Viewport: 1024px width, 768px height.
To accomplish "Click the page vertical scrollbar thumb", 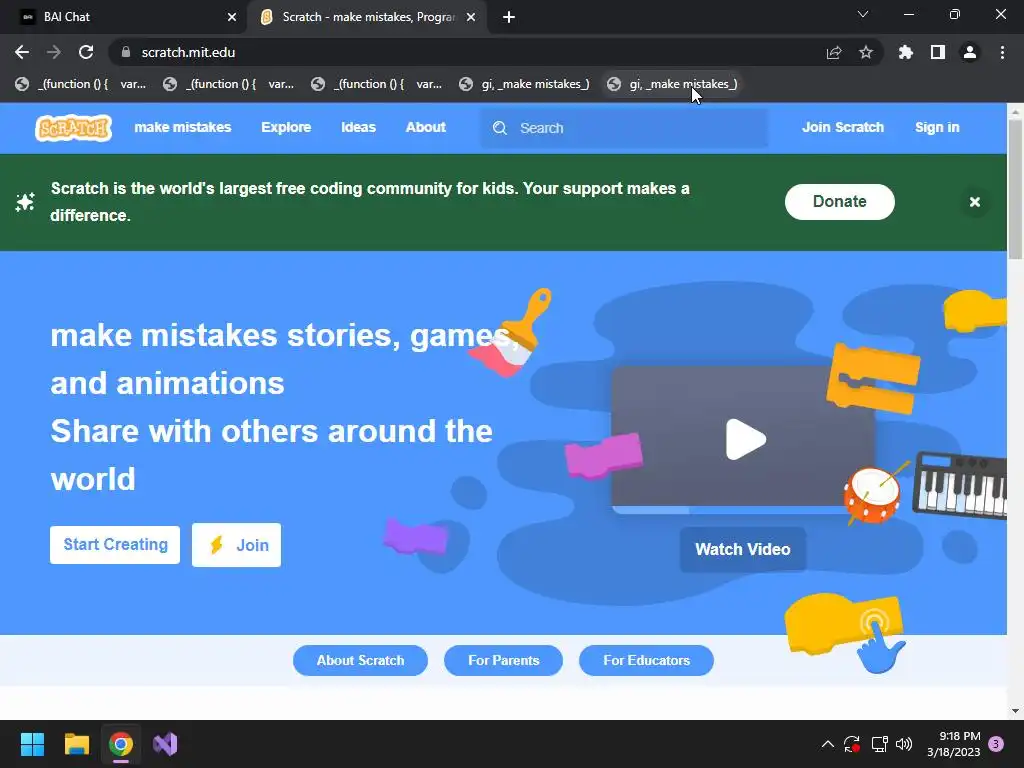I will (x=1015, y=189).
